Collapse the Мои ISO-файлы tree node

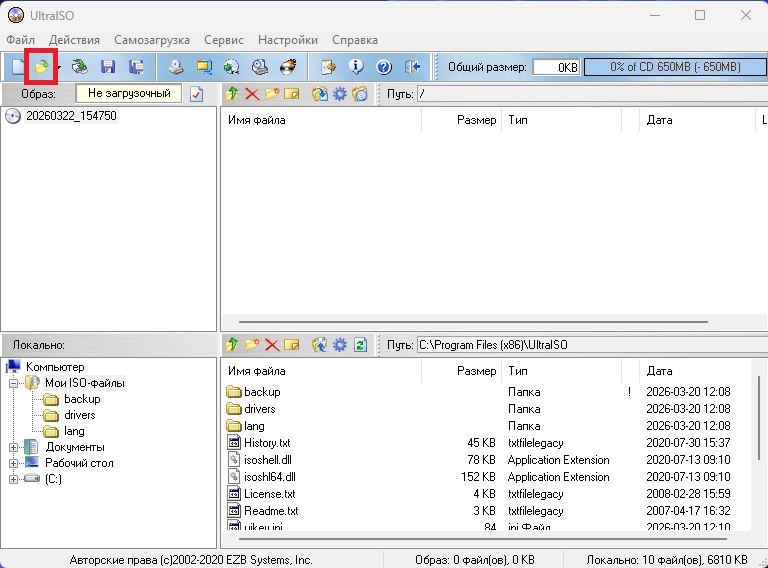[x=13, y=383]
